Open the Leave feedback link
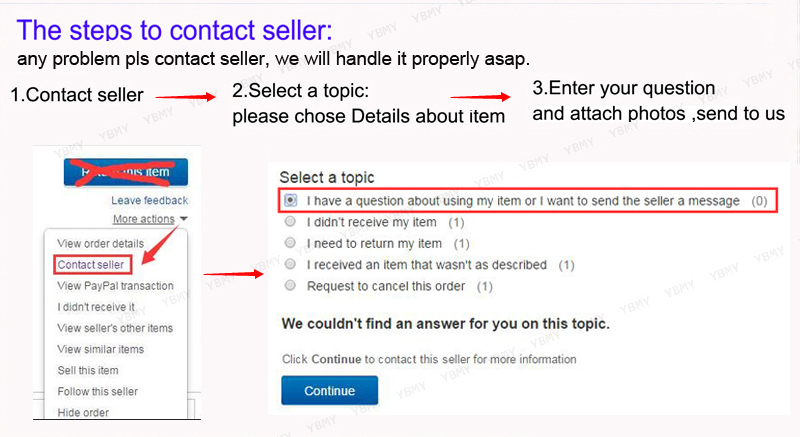This screenshot has width=800, height=437. [149, 201]
